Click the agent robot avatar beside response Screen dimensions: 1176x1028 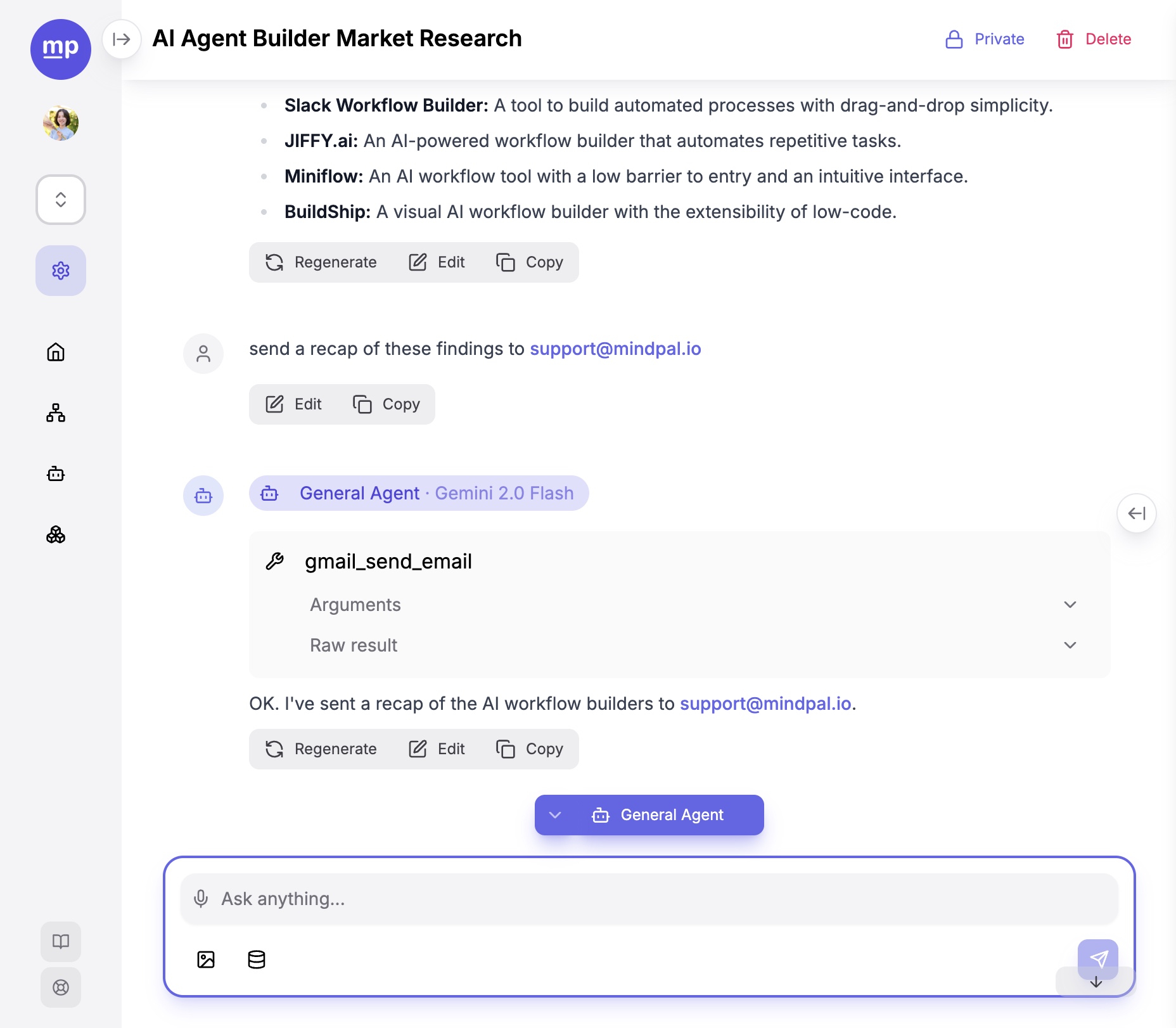click(x=203, y=496)
